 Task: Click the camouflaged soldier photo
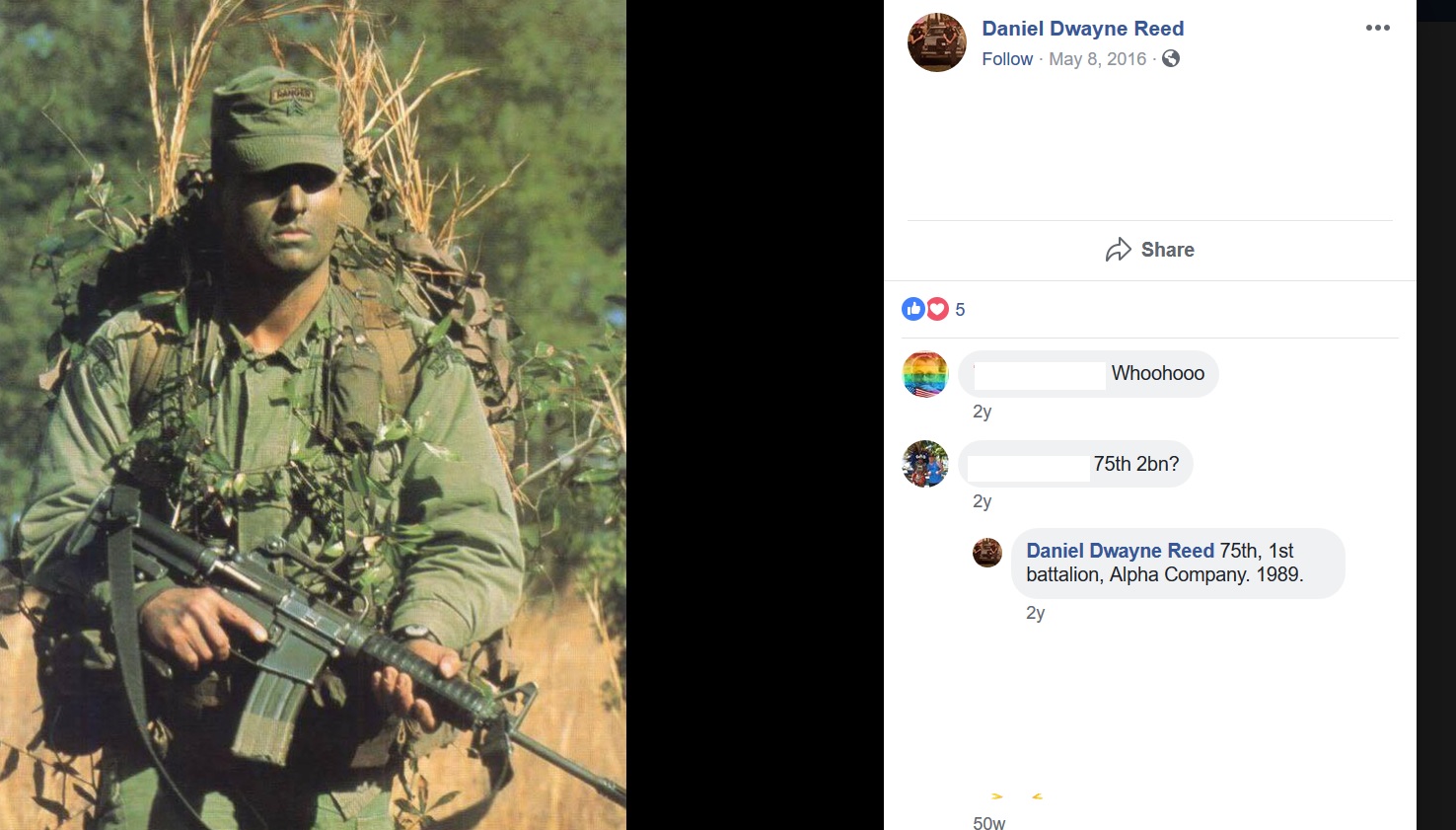click(x=313, y=415)
